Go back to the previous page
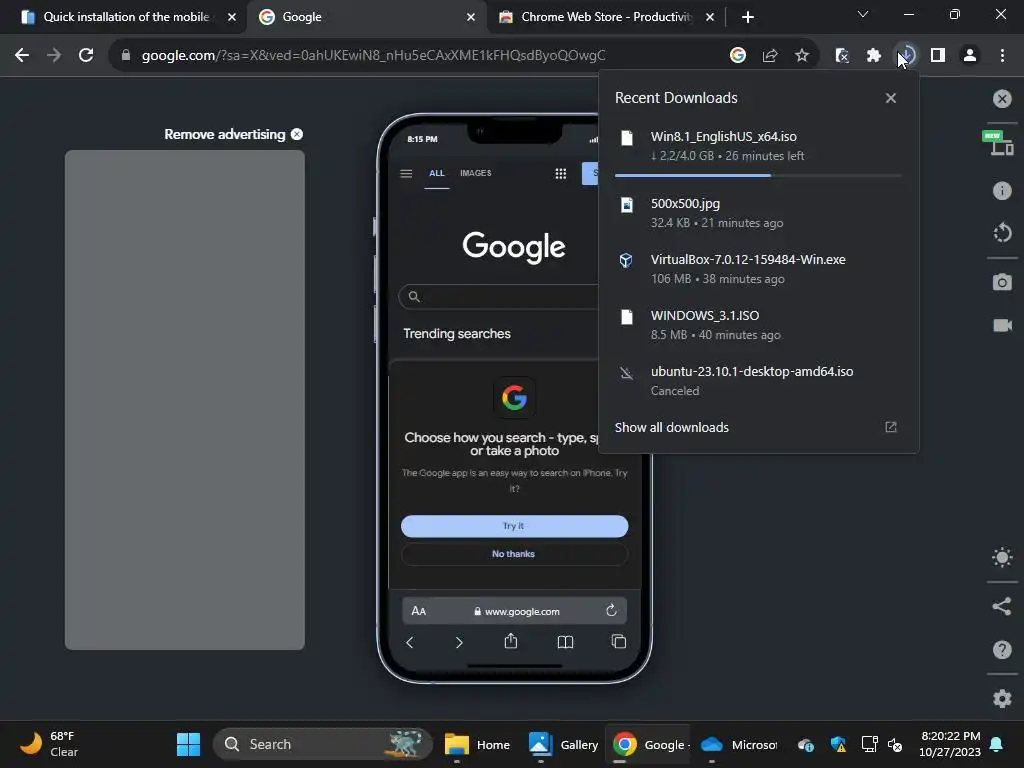The image size is (1024, 768). [x=22, y=56]
